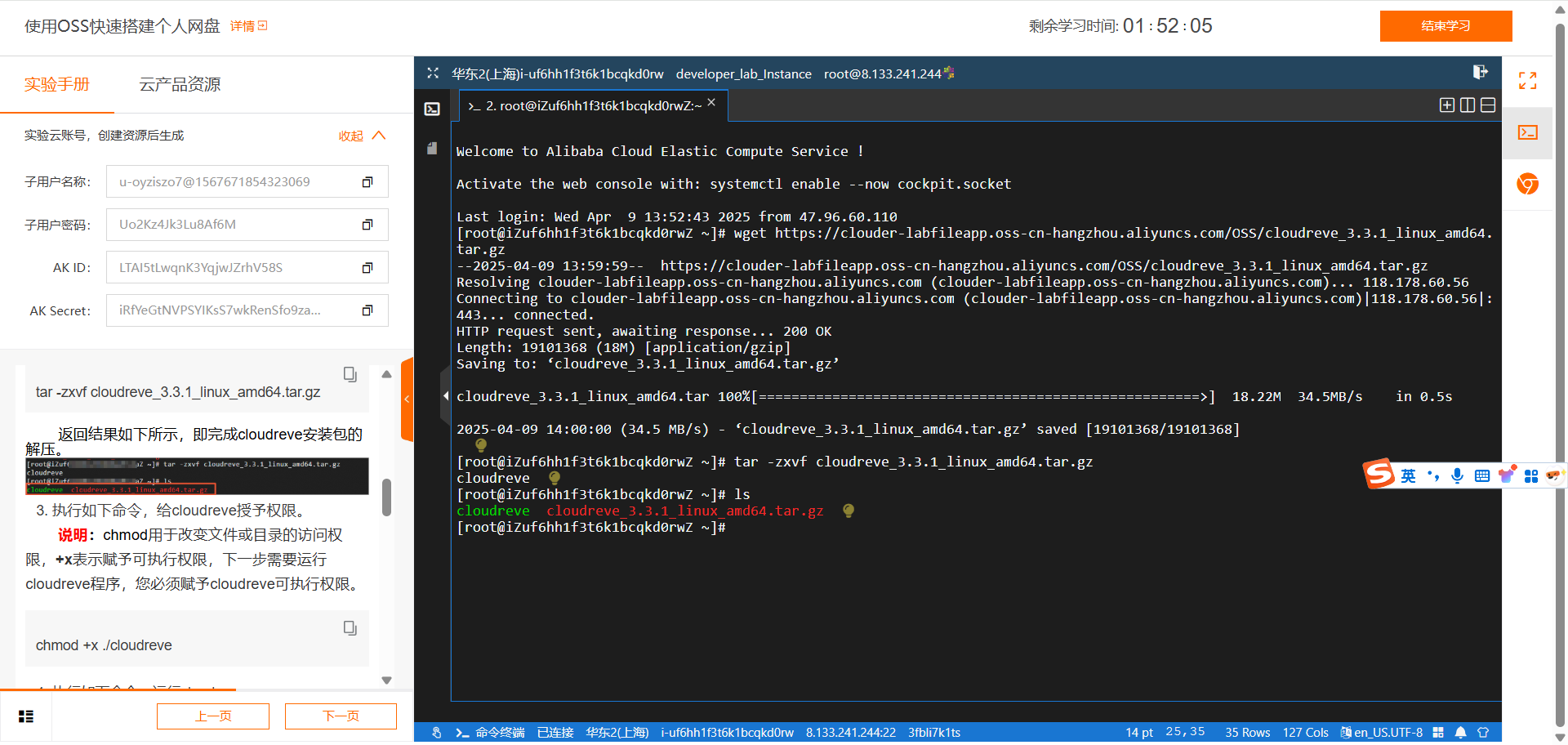Copy the AK ID value
Screen dimensions: 1568x745
coord(367,268)
